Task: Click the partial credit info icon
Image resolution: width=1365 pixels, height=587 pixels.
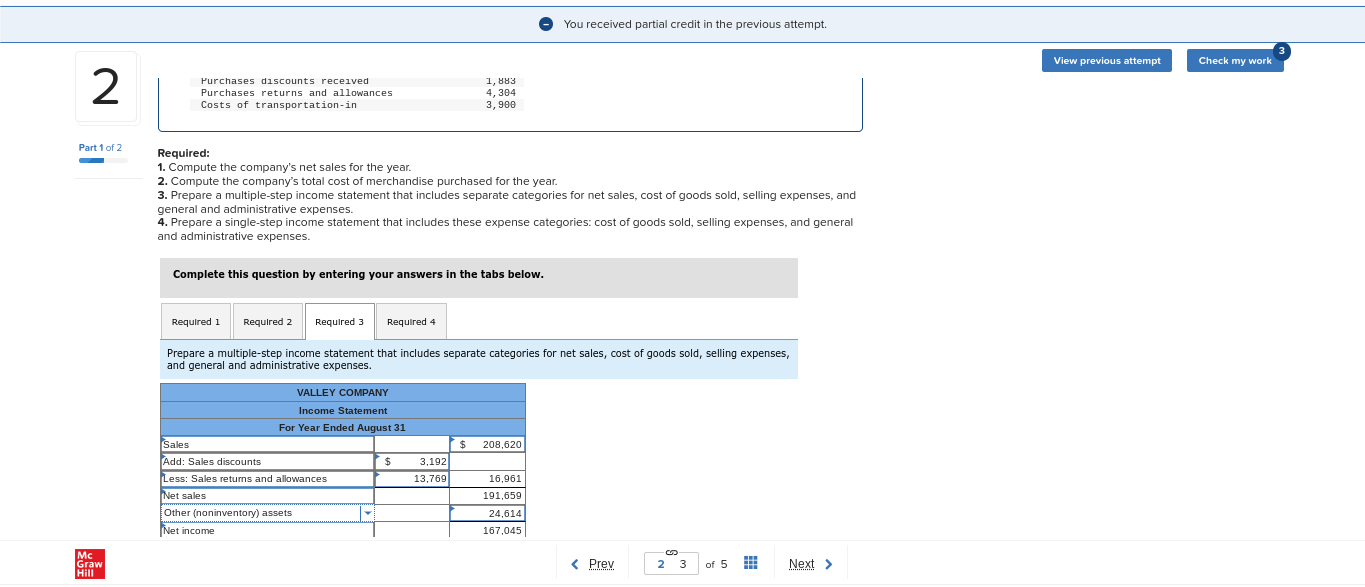Action: (x=545, y=23)
